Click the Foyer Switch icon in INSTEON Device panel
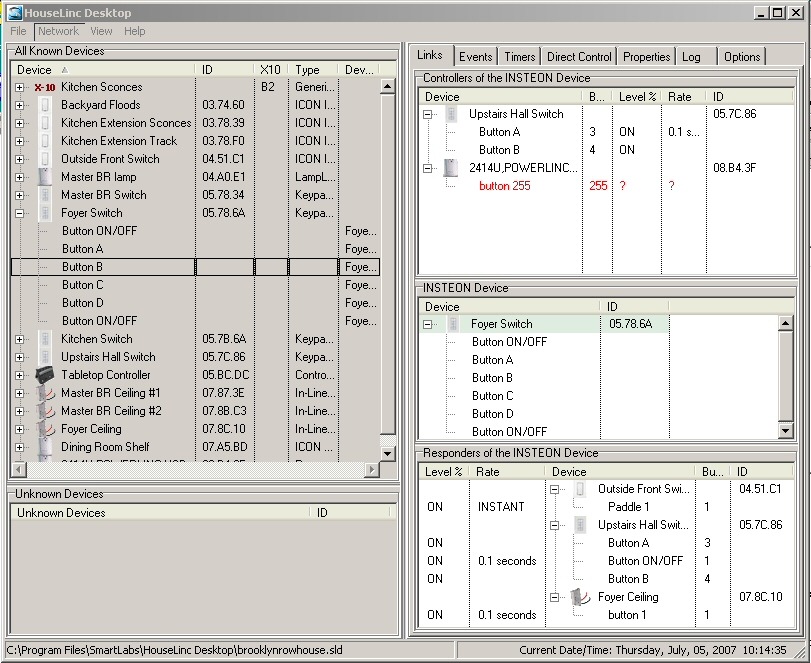This screenshot has height=663, width=811. point(453,324)
